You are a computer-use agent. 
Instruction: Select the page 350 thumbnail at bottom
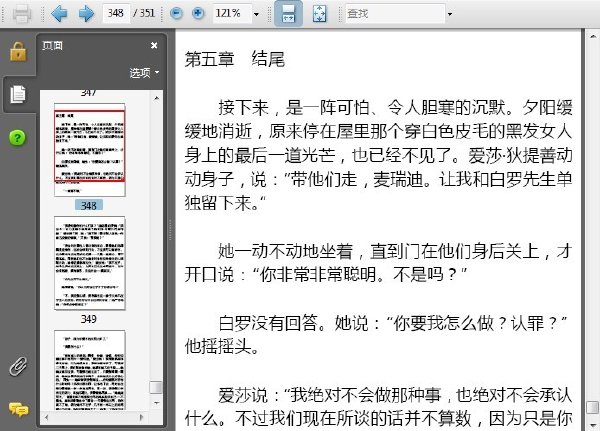tap(90, 370)
